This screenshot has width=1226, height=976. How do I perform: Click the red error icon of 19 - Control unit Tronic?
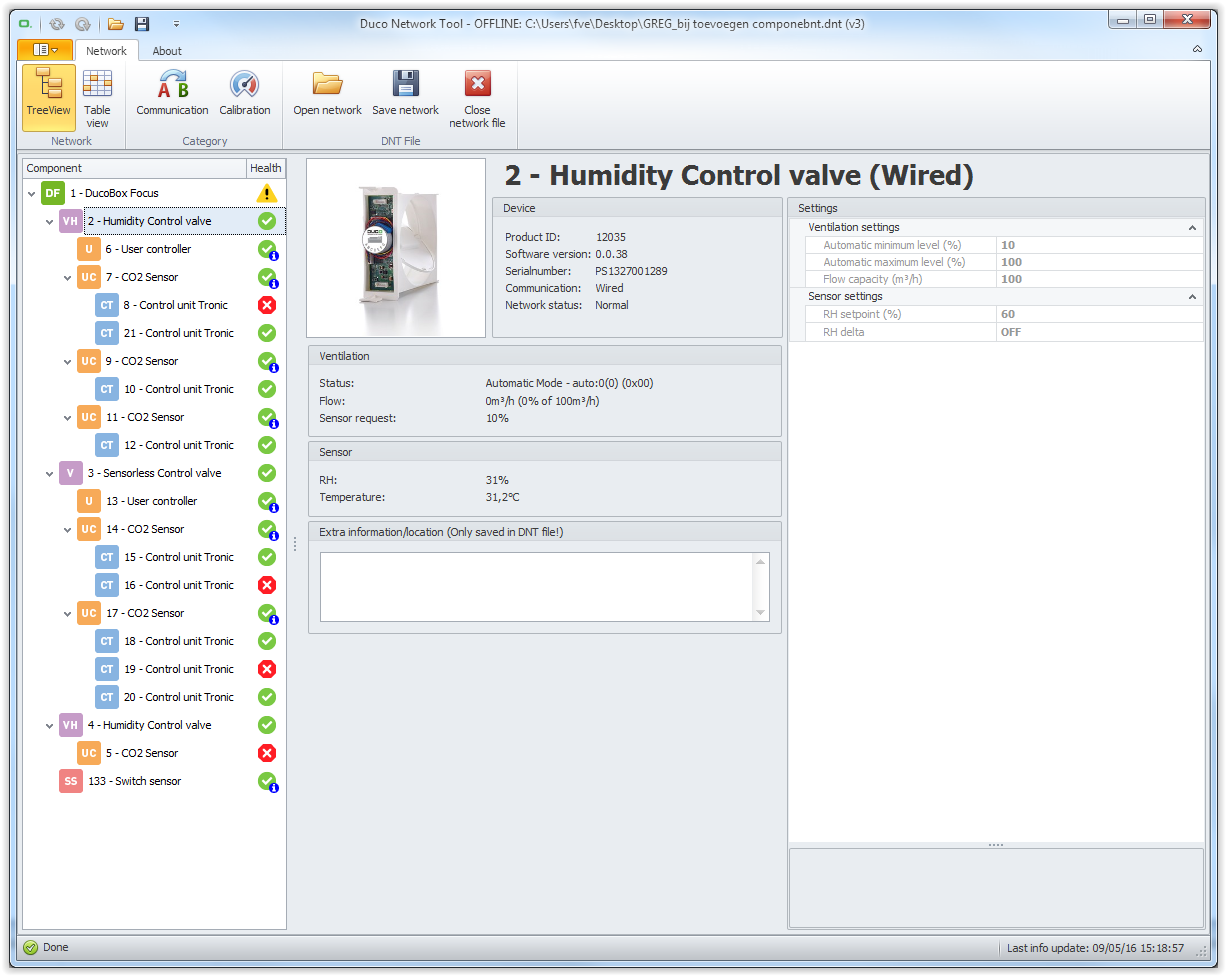(266, 669)
